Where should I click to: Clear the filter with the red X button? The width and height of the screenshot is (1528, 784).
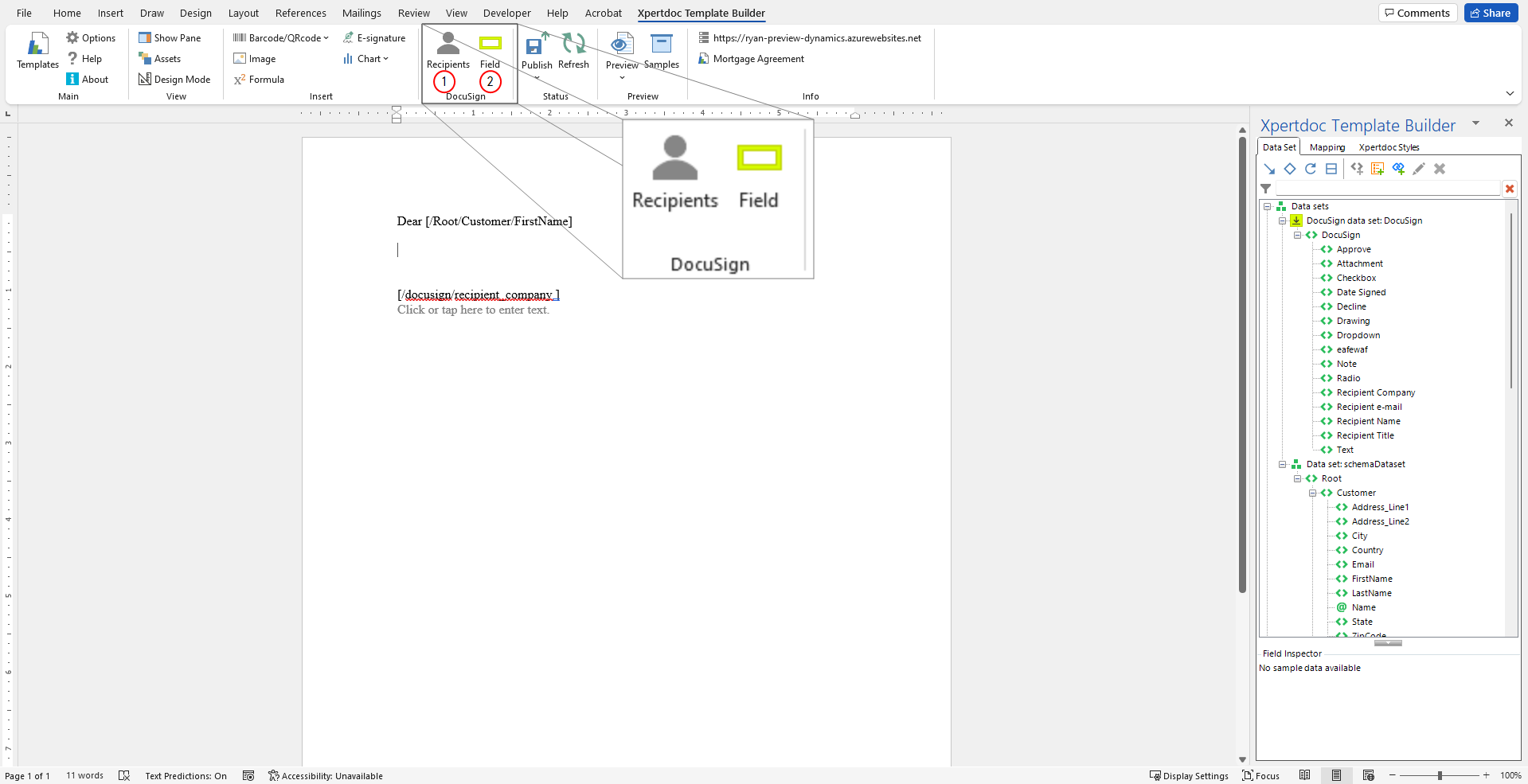[1509, 189]
